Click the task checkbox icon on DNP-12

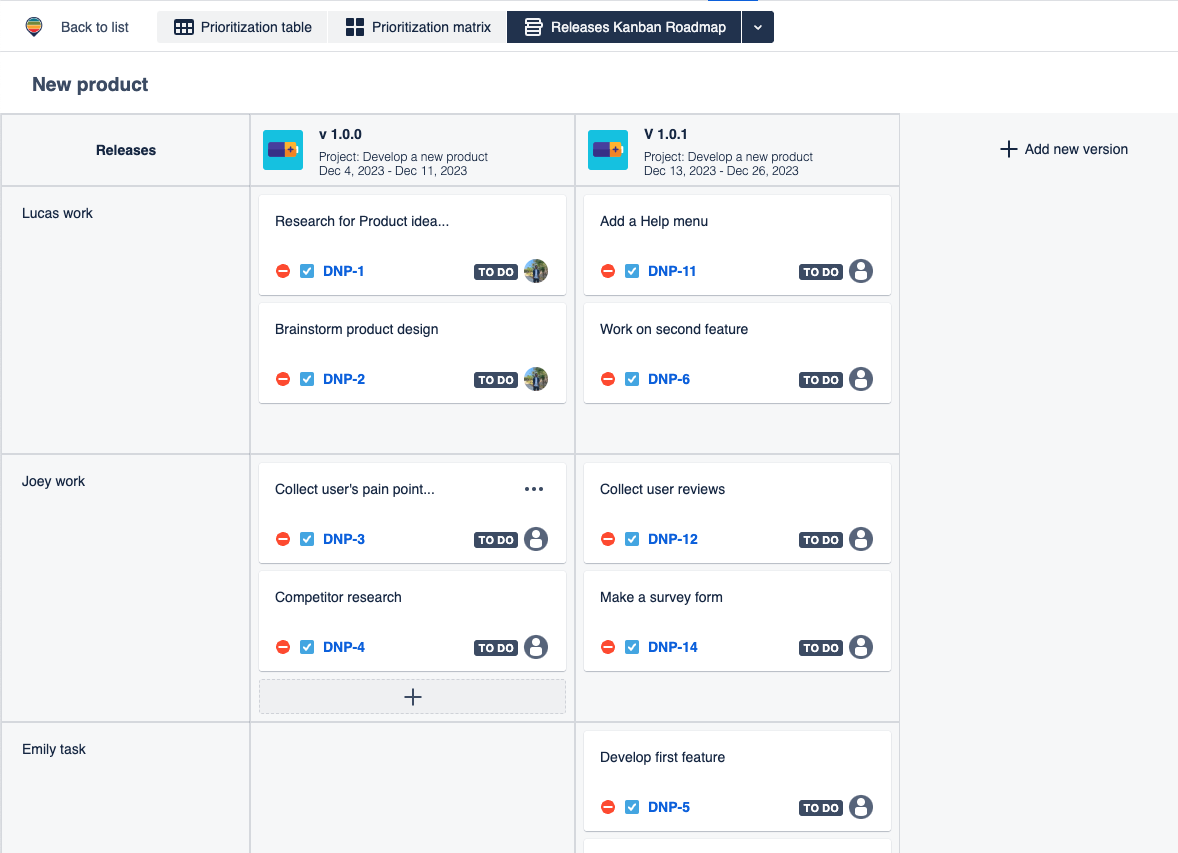tap(632, 539)
